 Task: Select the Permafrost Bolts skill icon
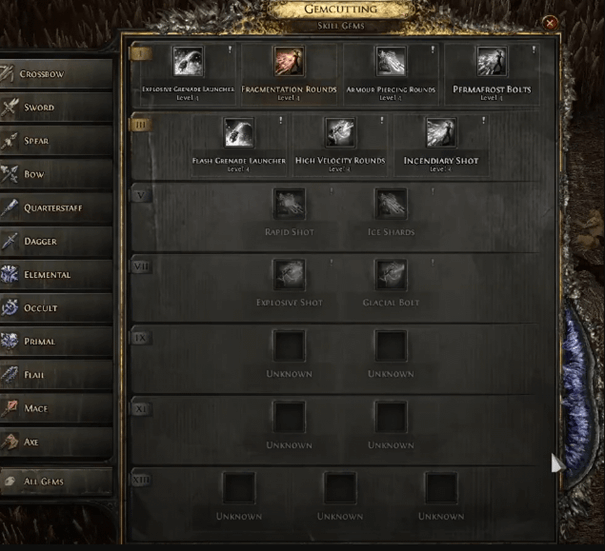tap(492, 62)
